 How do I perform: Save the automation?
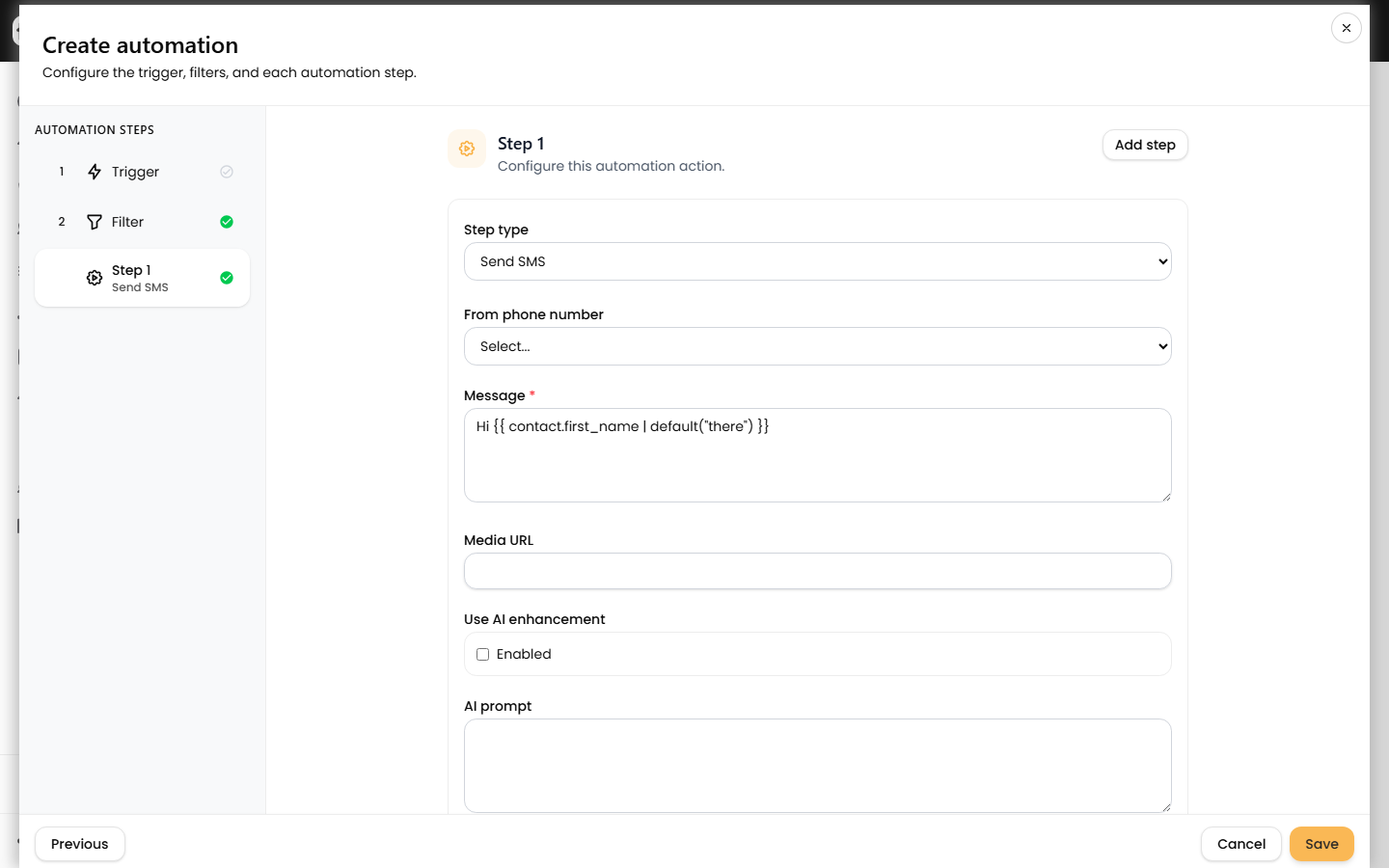click(x=1321, y=844)
